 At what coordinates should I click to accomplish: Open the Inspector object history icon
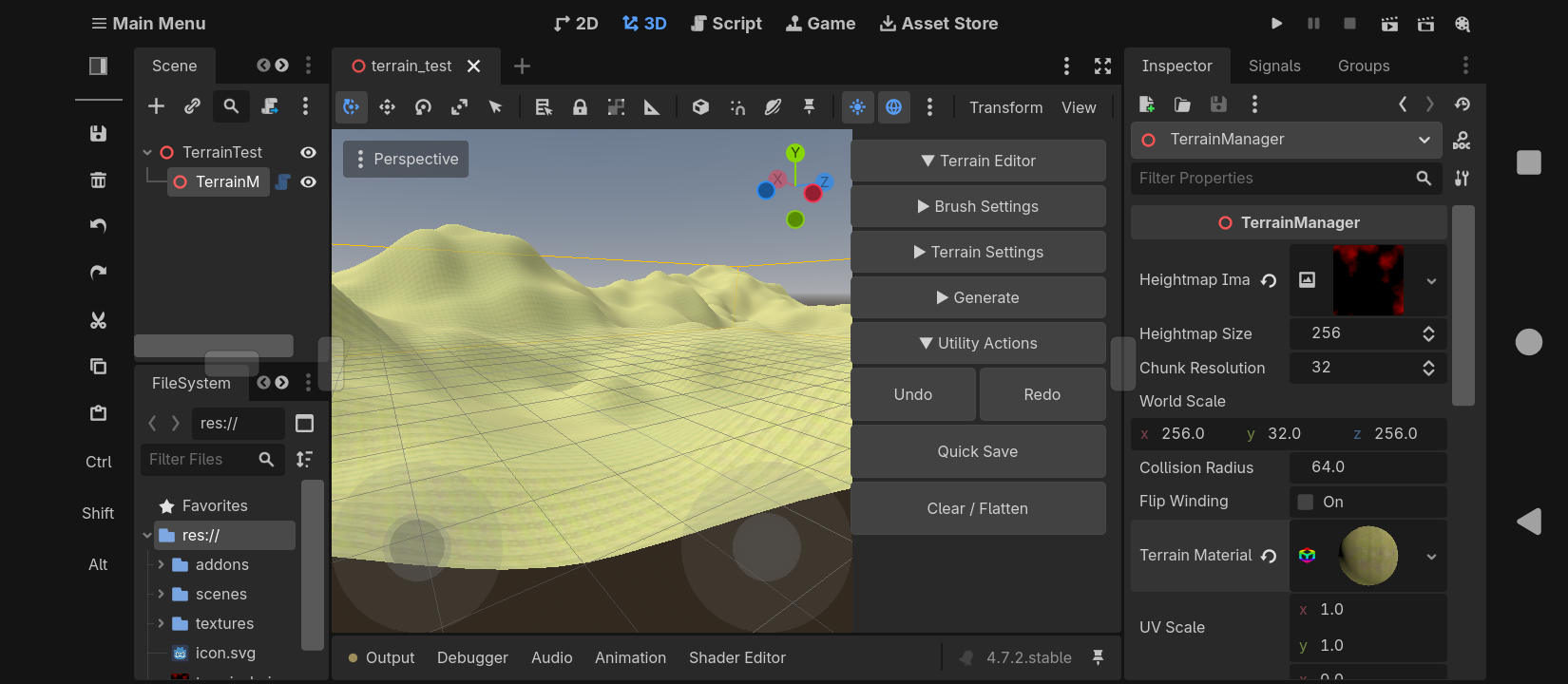tap(1463, 104)
